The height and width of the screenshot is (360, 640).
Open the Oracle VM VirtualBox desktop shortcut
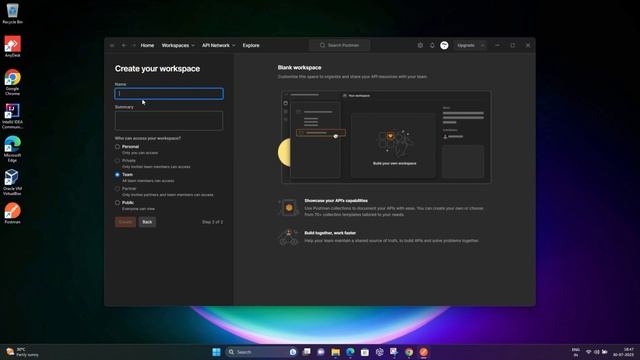click(12, 182)
